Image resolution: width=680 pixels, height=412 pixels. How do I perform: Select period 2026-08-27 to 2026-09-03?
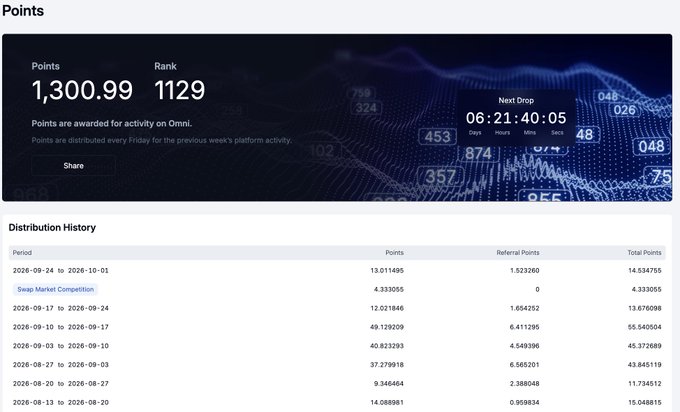click(61, 365)
